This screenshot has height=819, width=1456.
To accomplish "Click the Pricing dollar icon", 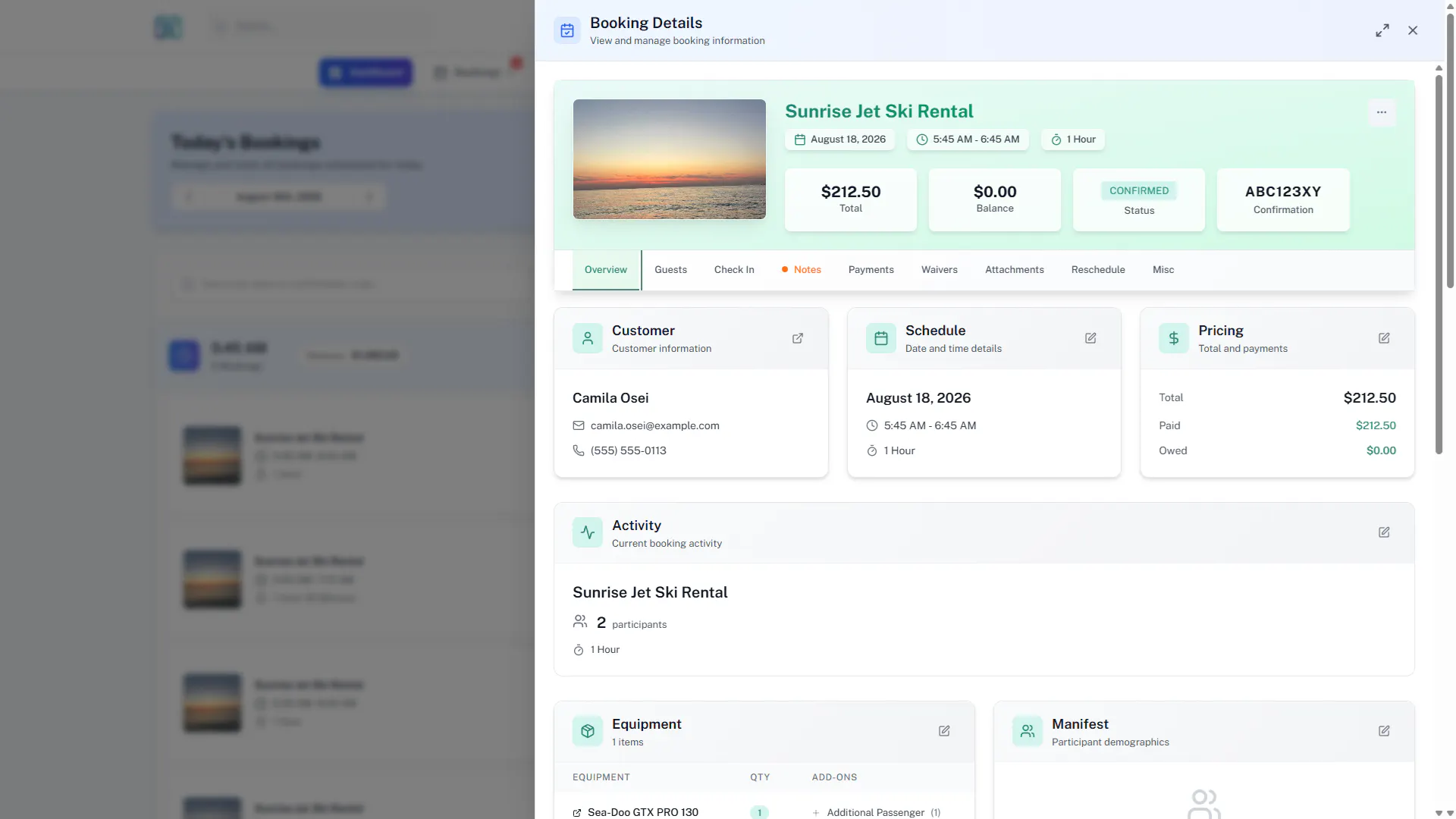I will pos(1174,338).
